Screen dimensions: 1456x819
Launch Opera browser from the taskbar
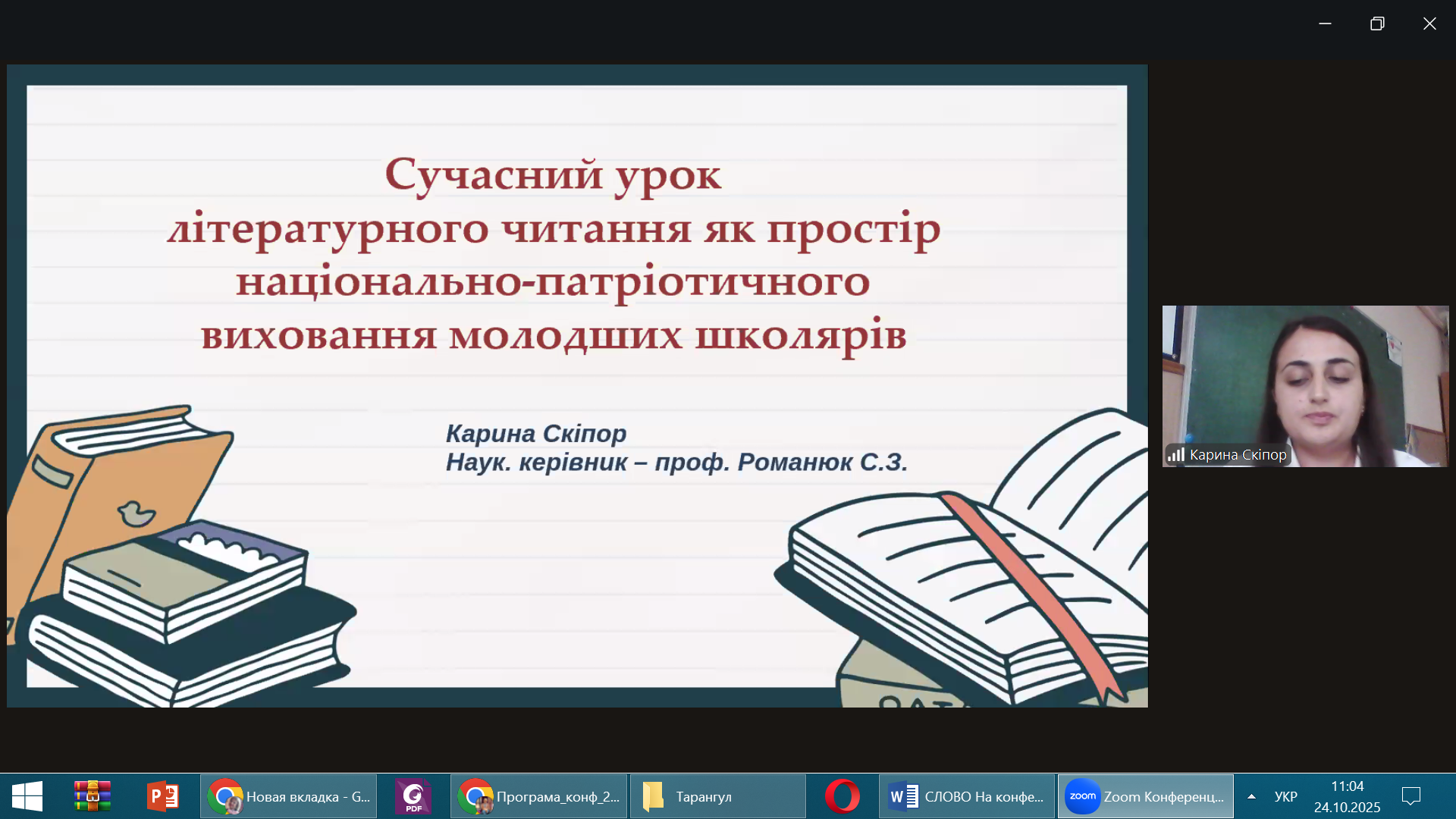843,796
